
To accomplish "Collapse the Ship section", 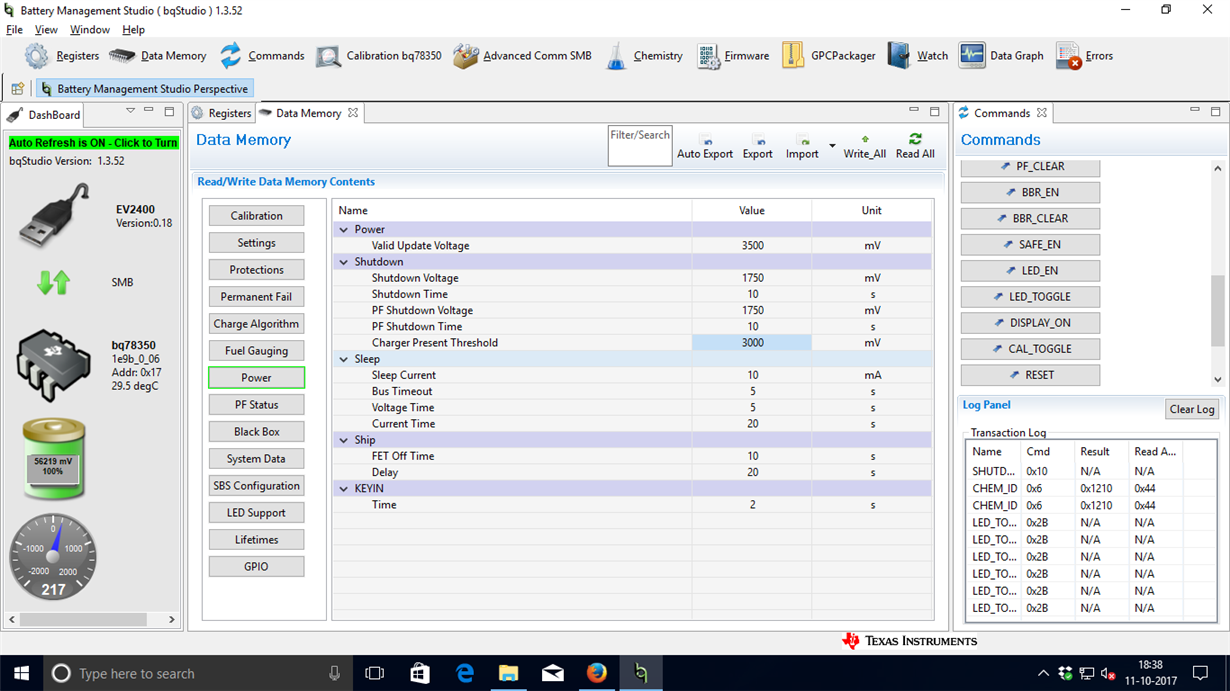I will pos(344,440).
